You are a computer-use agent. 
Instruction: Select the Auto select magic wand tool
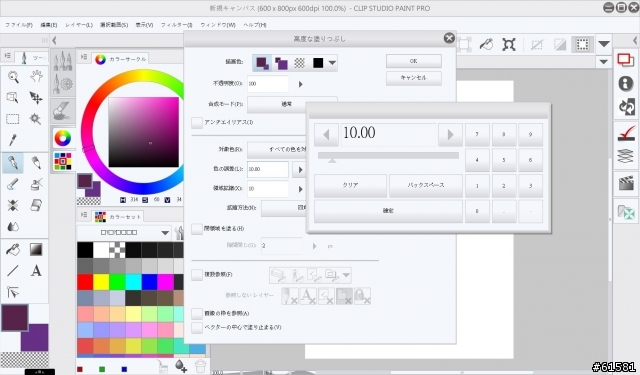point(36,119)
